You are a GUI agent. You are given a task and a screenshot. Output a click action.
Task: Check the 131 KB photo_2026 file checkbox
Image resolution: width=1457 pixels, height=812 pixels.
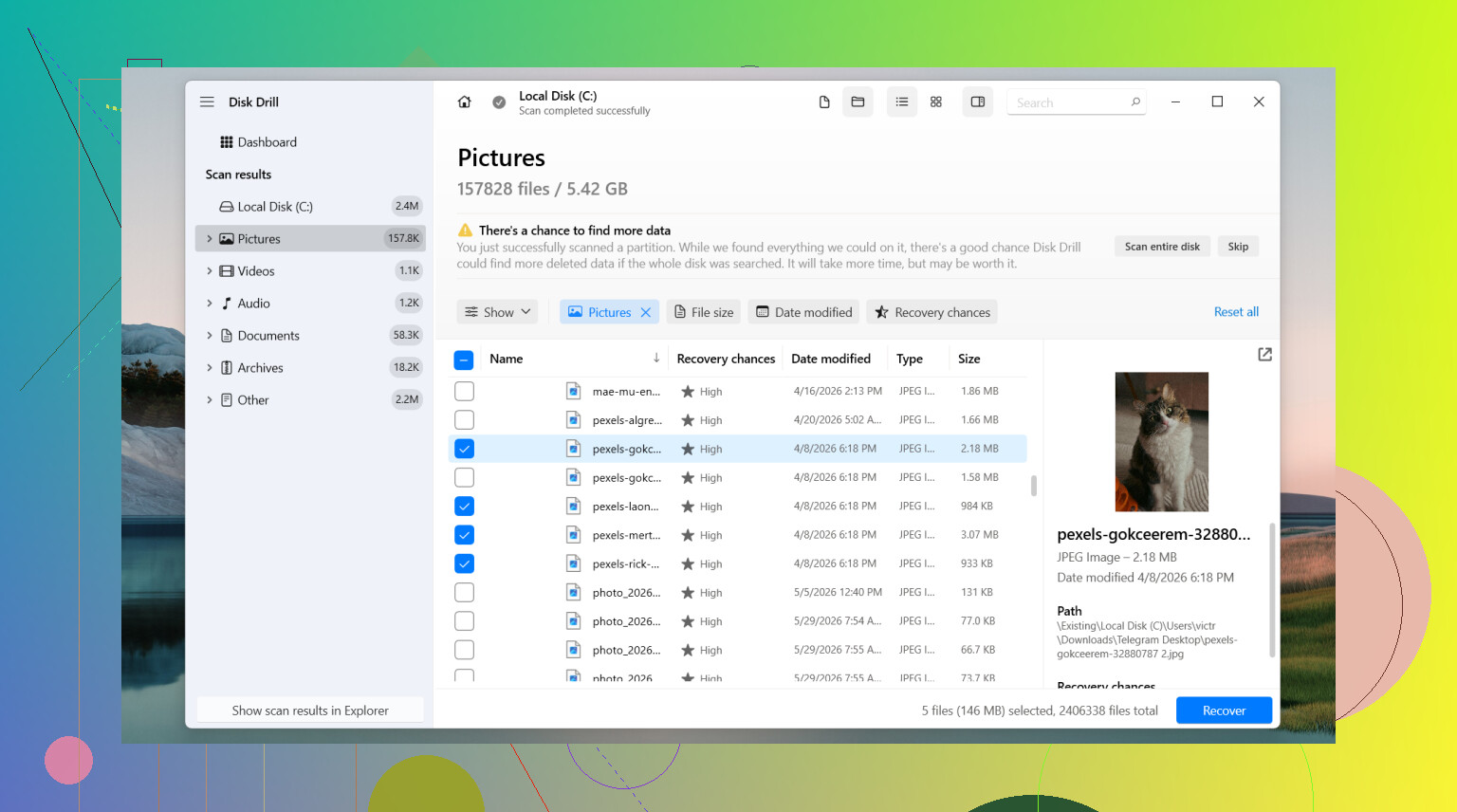coord(464,592)
